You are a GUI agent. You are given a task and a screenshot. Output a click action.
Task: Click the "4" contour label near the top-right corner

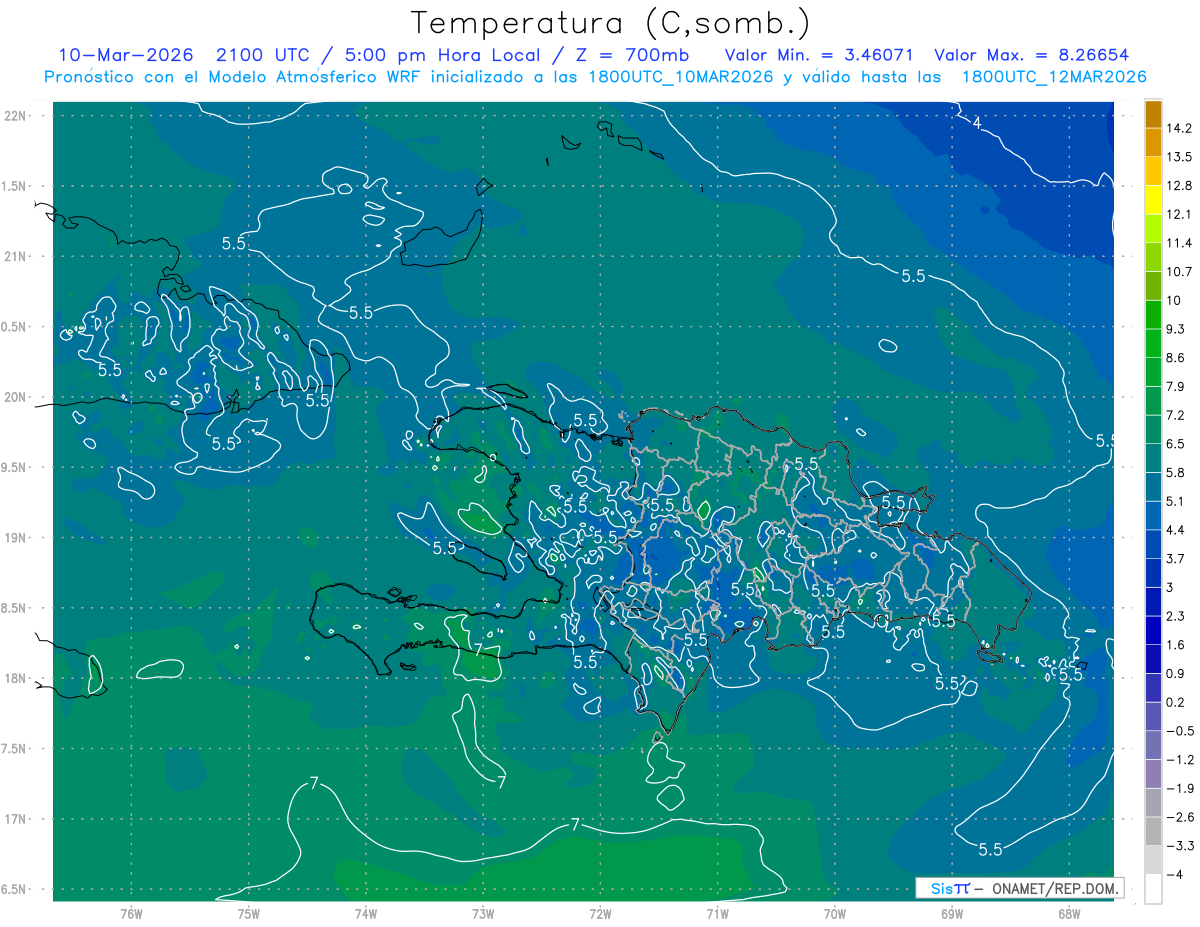coord(977,122)
